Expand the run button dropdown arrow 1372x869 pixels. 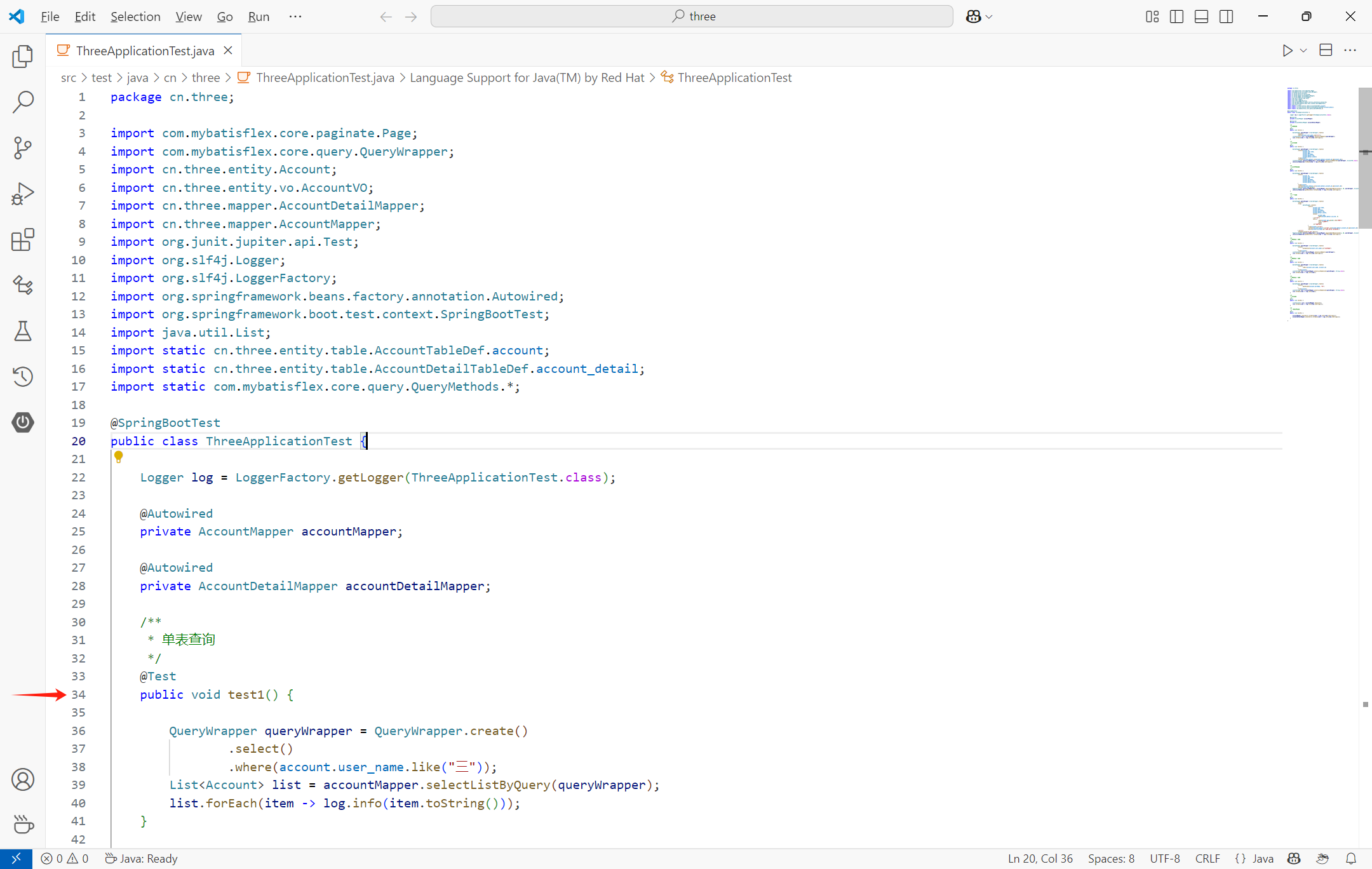1303,51
